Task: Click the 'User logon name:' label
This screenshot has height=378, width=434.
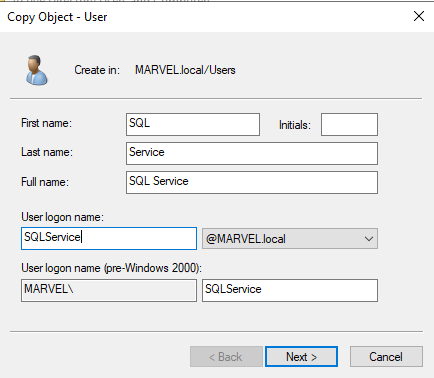Action: pyautogui.click(x=62, y=217)
